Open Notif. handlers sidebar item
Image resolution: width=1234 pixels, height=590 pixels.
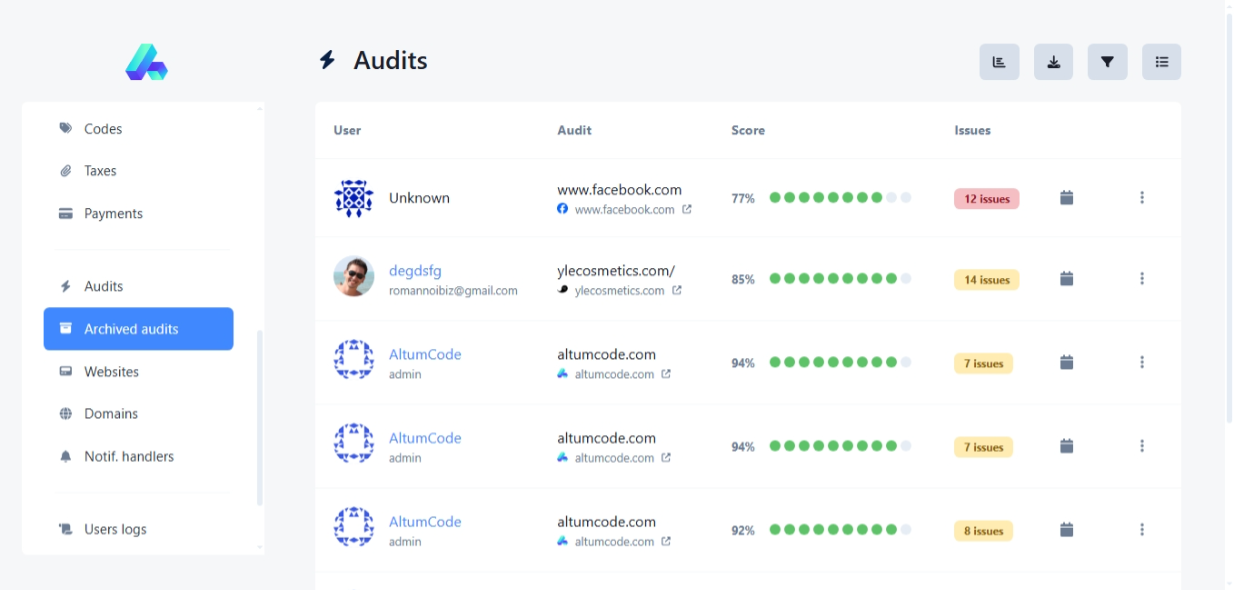(128, 457)
